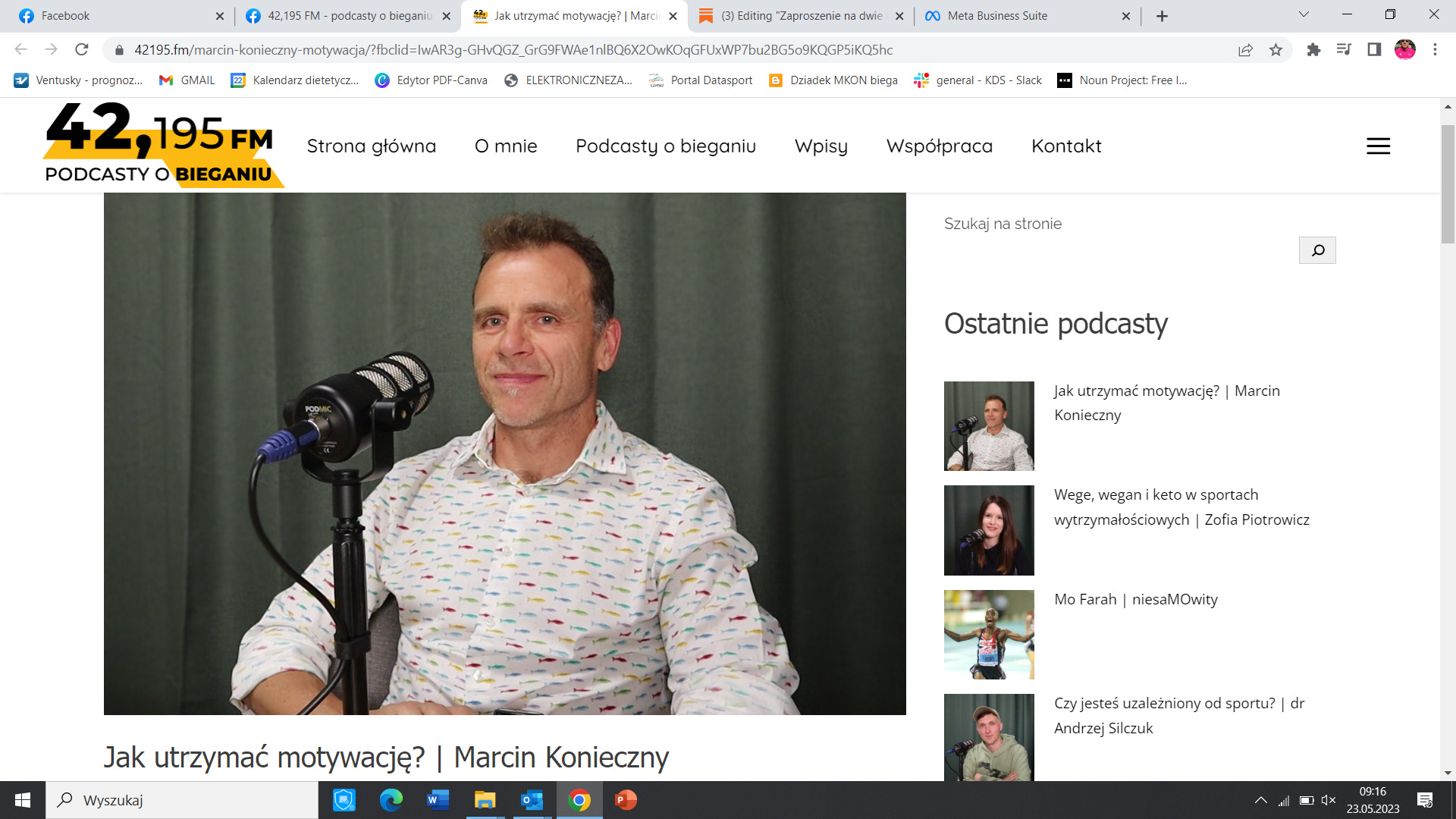Open PowerPoint from the taskbar
The height and width of the screenshot is (819, 1456).
tap(626, 800)
